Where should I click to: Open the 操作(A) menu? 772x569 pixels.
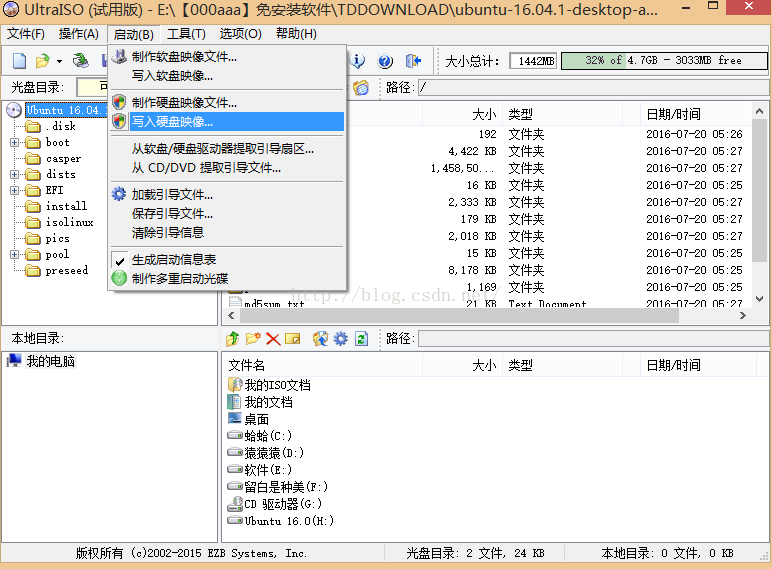(78, 34)
